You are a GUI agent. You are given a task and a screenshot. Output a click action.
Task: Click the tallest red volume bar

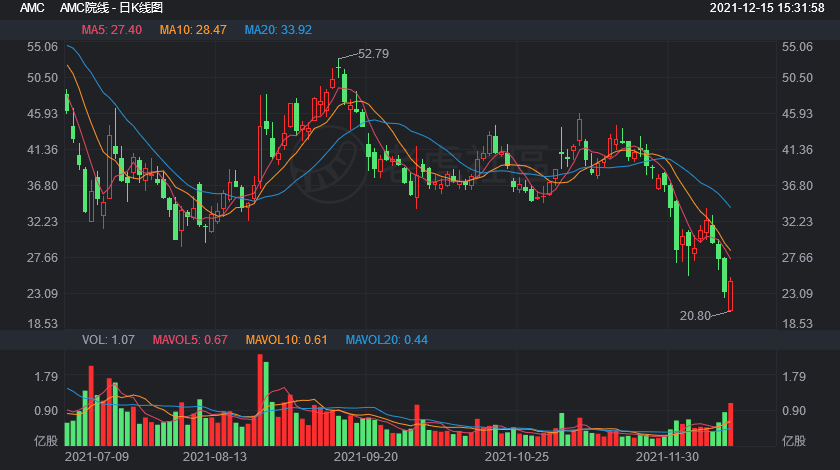(x=261, y=400)
